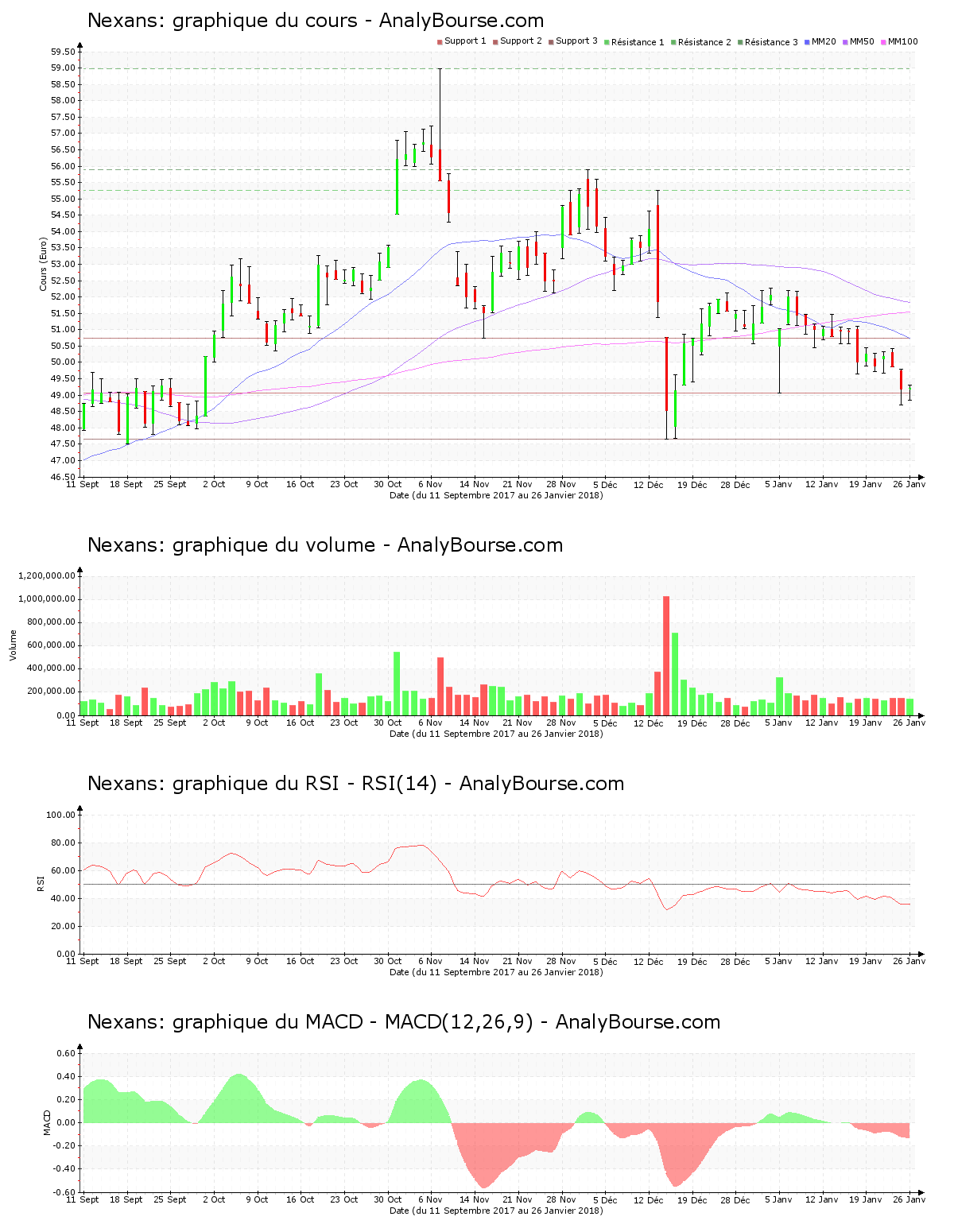Click the 46.50 value on price axis
The height and width of the screenshot is (1232, 954).
(x=63, y=477)
